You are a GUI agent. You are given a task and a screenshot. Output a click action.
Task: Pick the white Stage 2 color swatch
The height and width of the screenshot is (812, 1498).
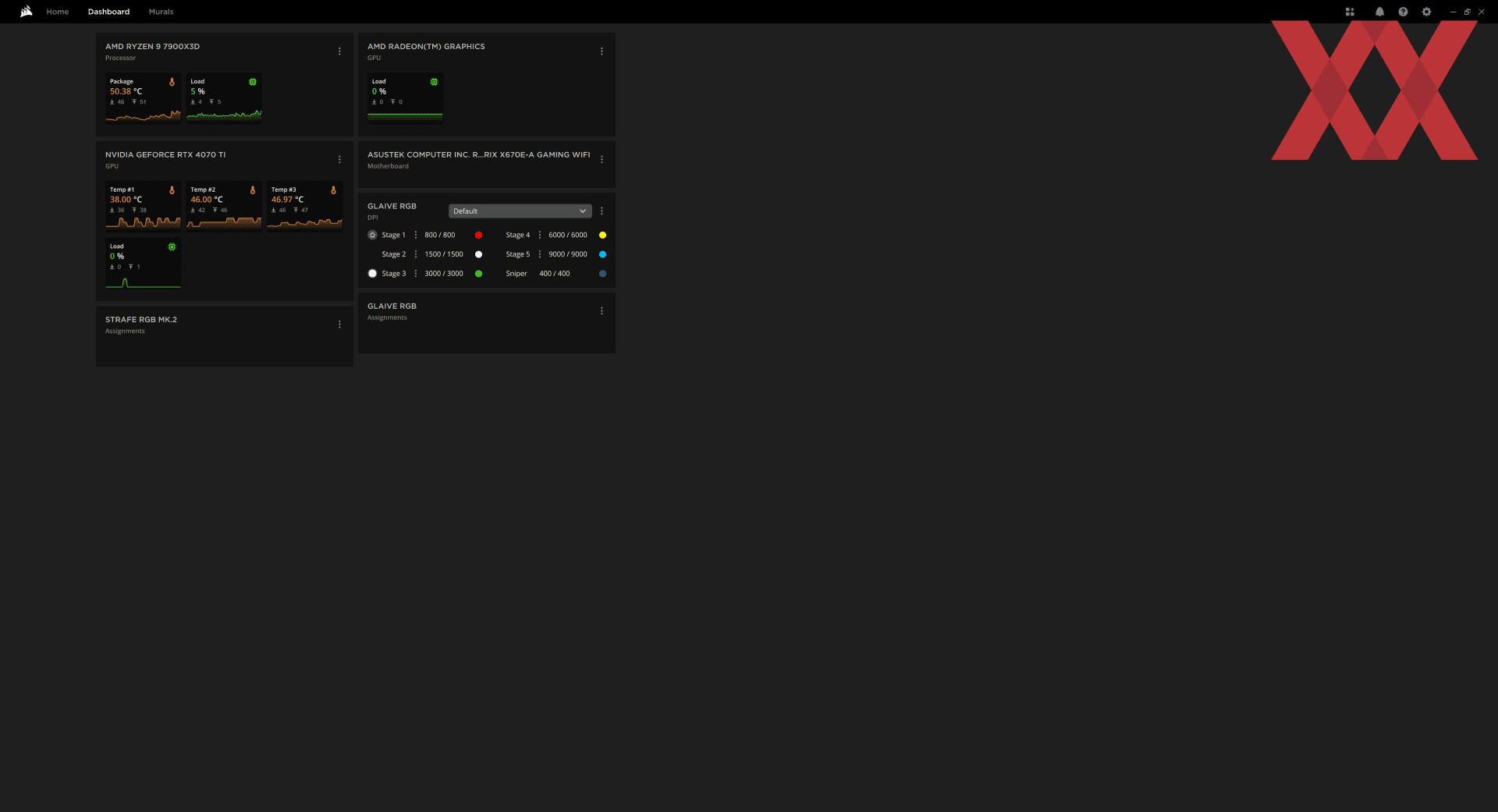478,254
